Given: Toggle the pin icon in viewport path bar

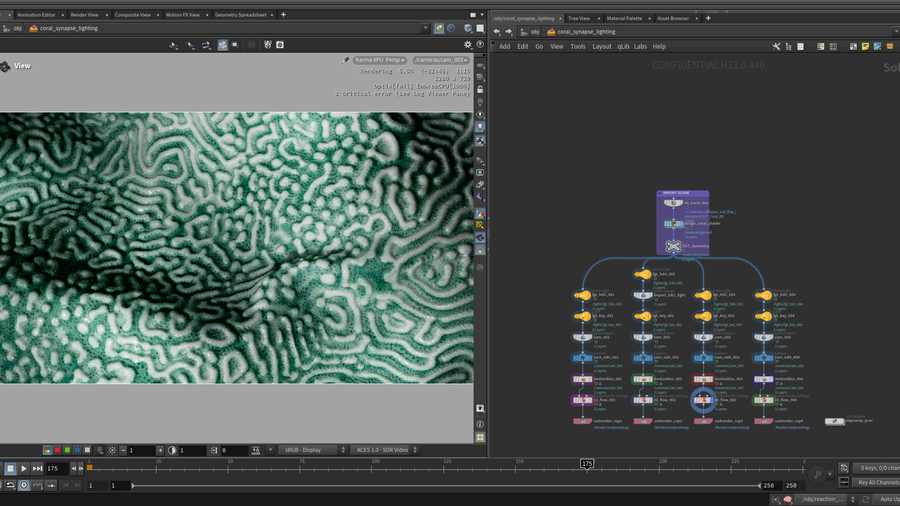Looking at the screenshot, I should click(x=438, y=29).
